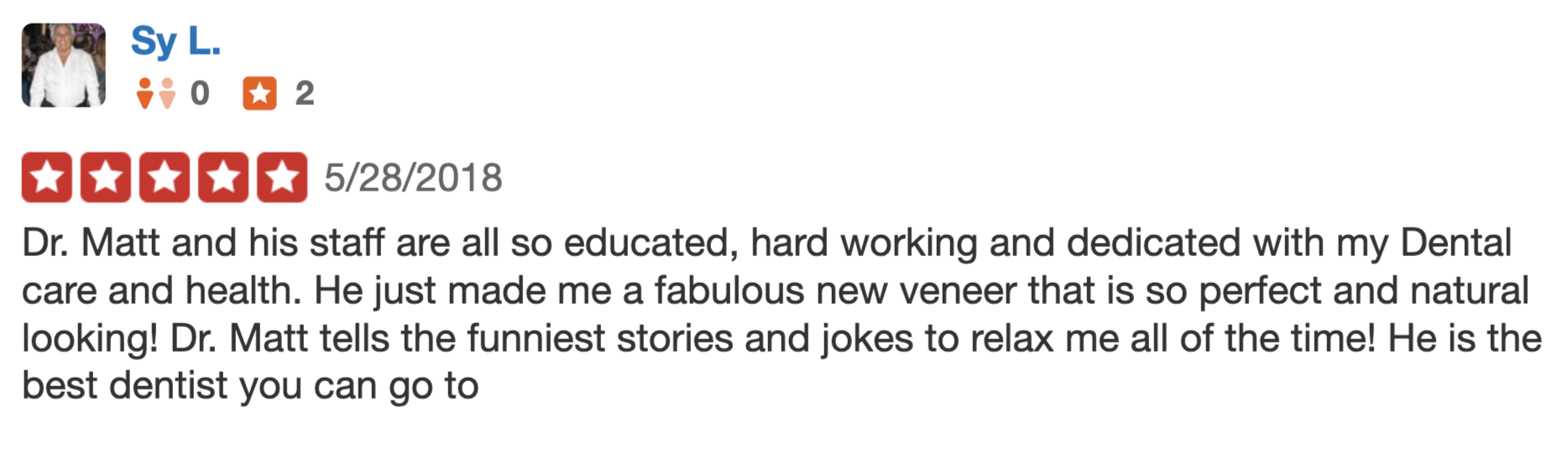Click the review date 5/28/2018
Screen dimensions: 1568x465
click(x=413, y=178)
